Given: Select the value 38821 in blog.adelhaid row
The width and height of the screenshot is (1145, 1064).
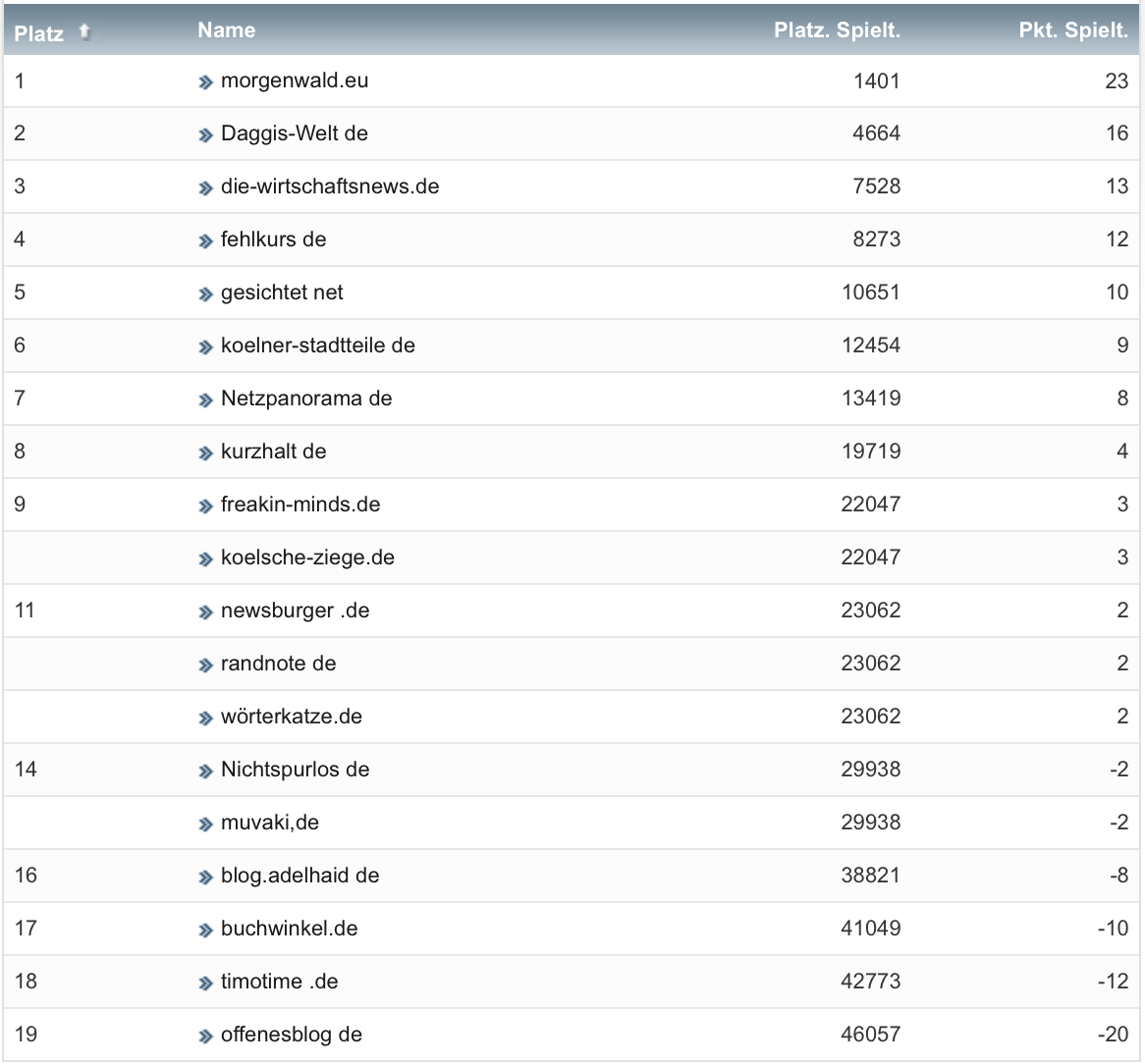Looking at the screenshot, I should (870, 876).
